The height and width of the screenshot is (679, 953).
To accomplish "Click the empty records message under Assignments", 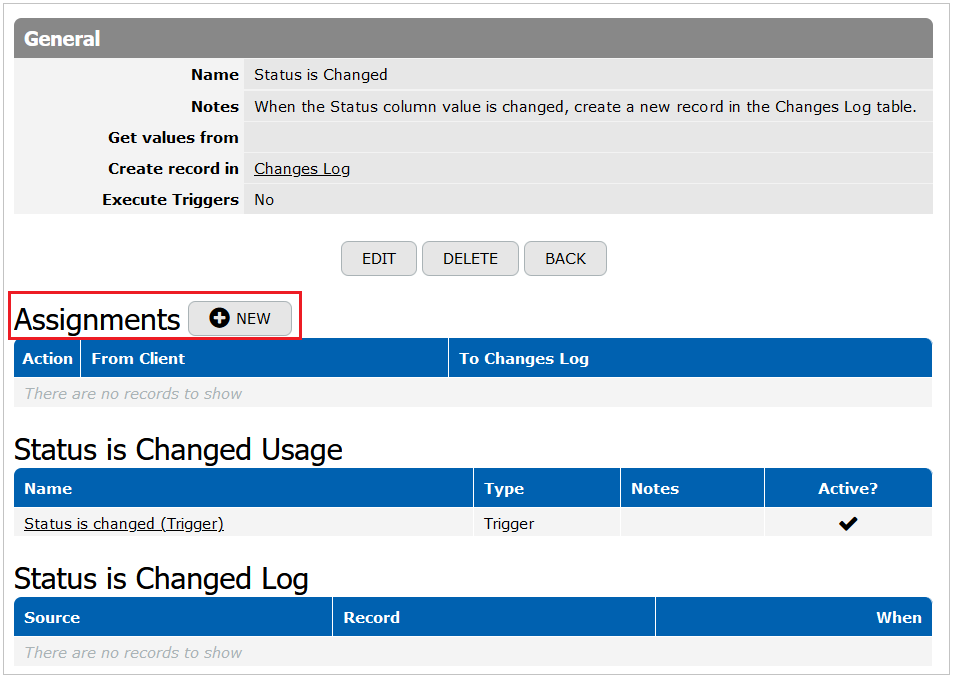I will (x=133, y=394).
